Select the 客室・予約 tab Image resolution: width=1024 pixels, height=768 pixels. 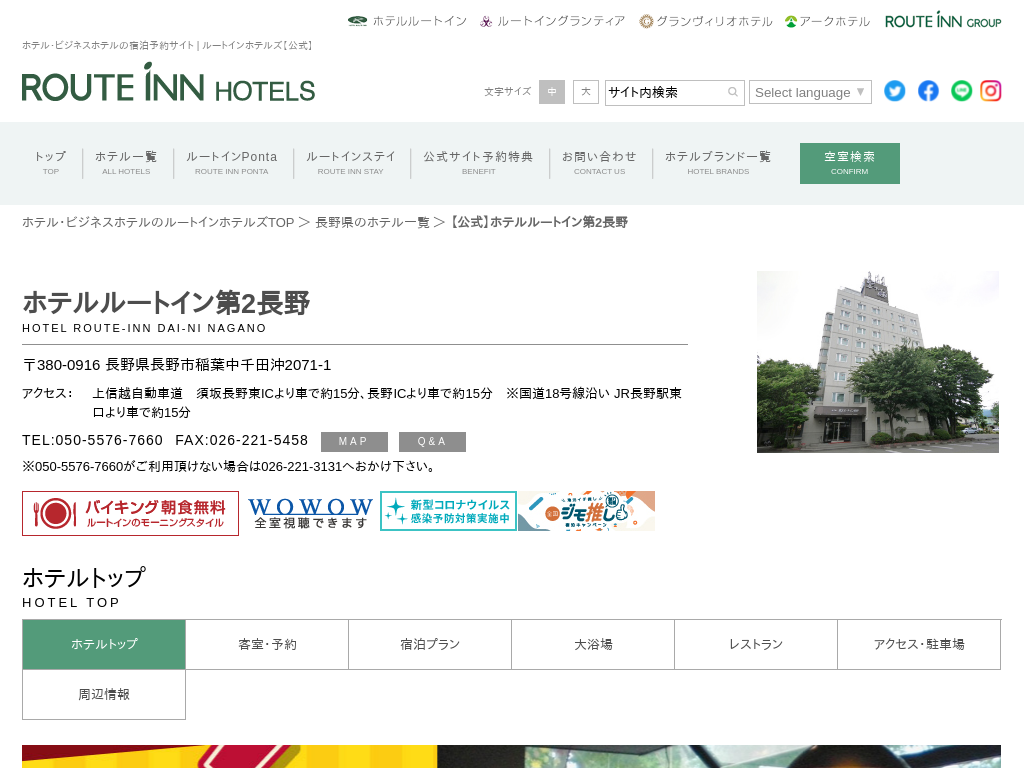pos(267,645)
